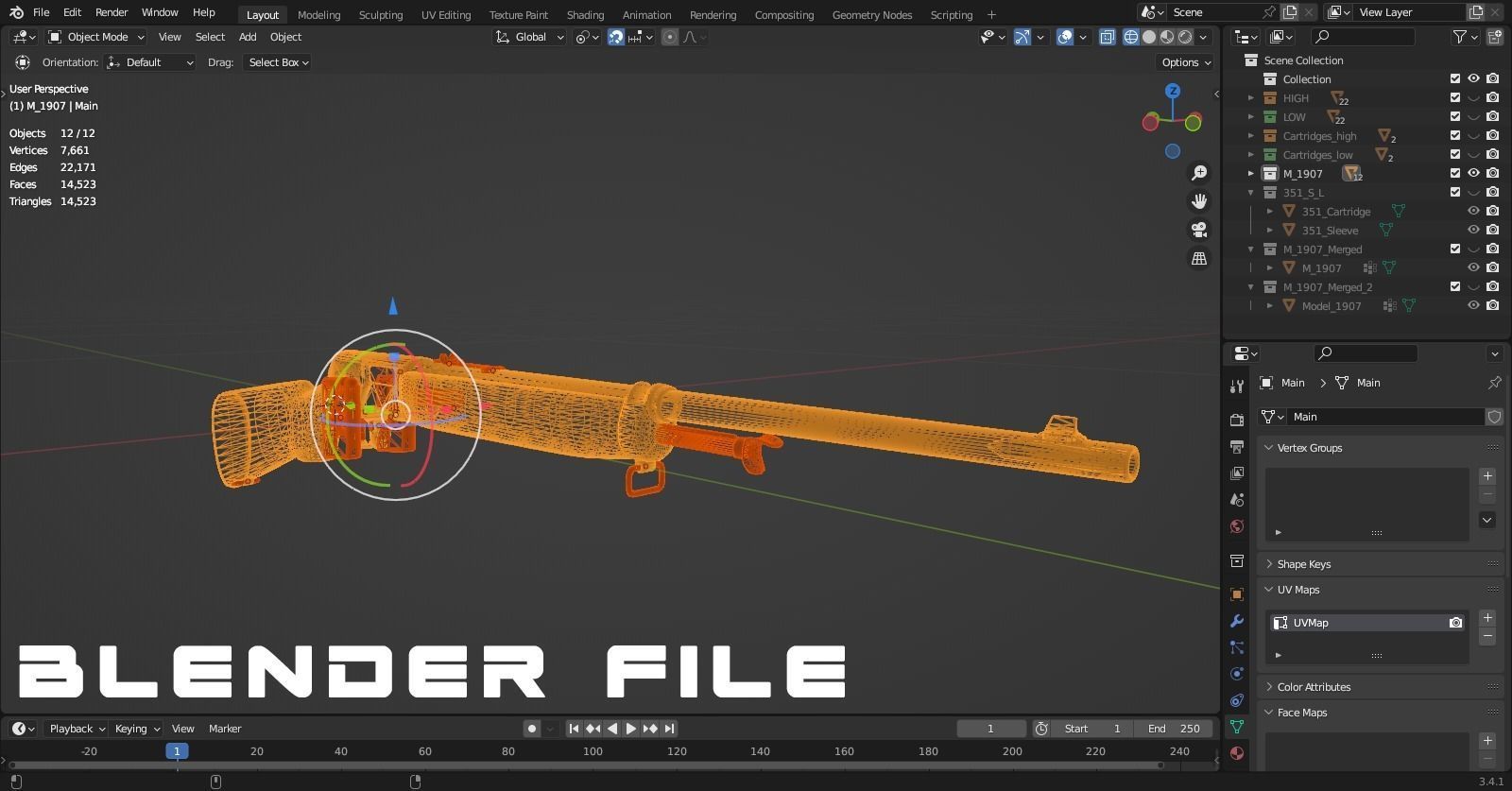Open Object Mode dropdown
This screenshot has height=791, width=1512.
coord(95,37)
